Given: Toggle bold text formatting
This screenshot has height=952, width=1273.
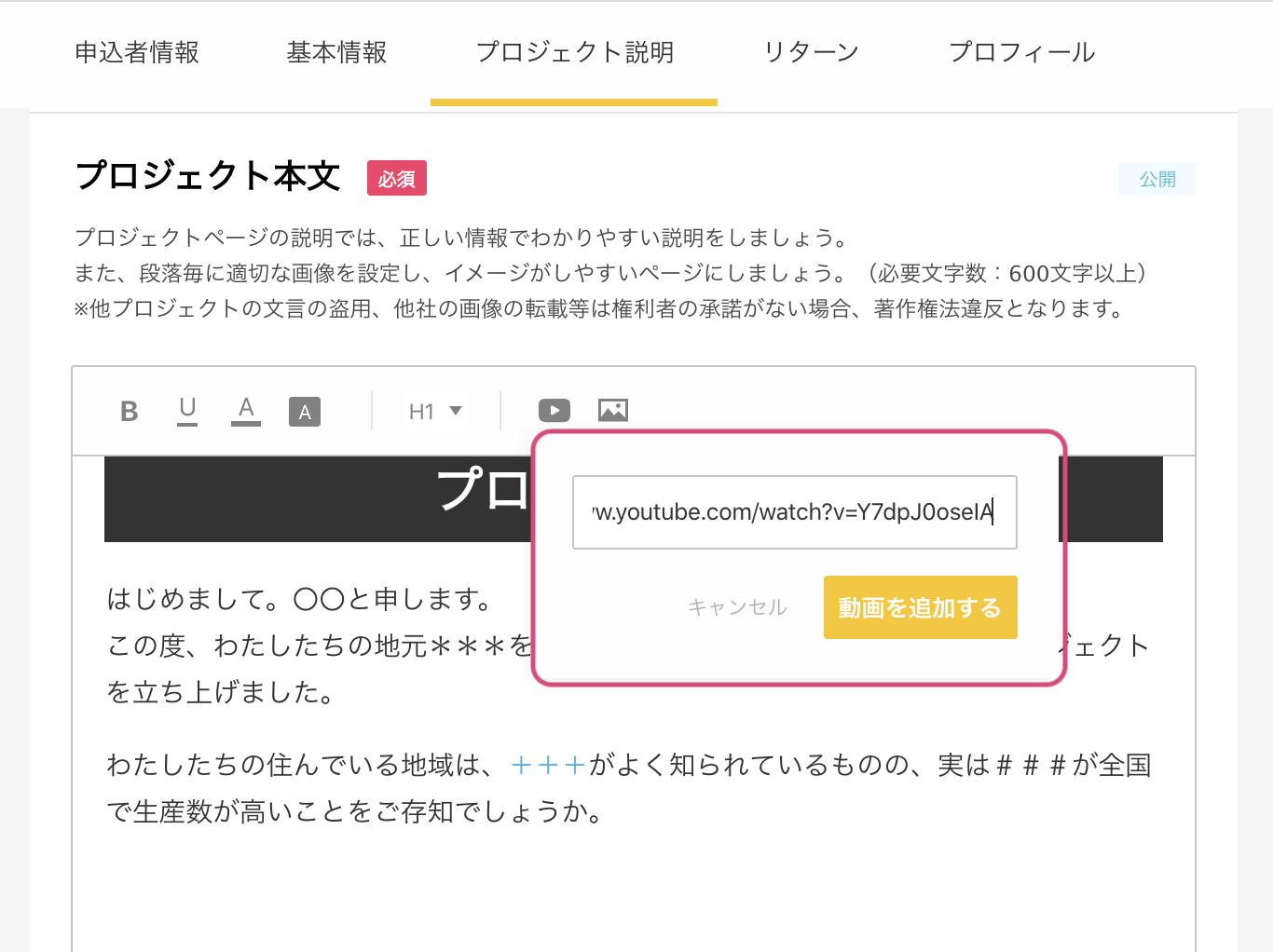Looking at the screenshot, I should coord(130,412).
